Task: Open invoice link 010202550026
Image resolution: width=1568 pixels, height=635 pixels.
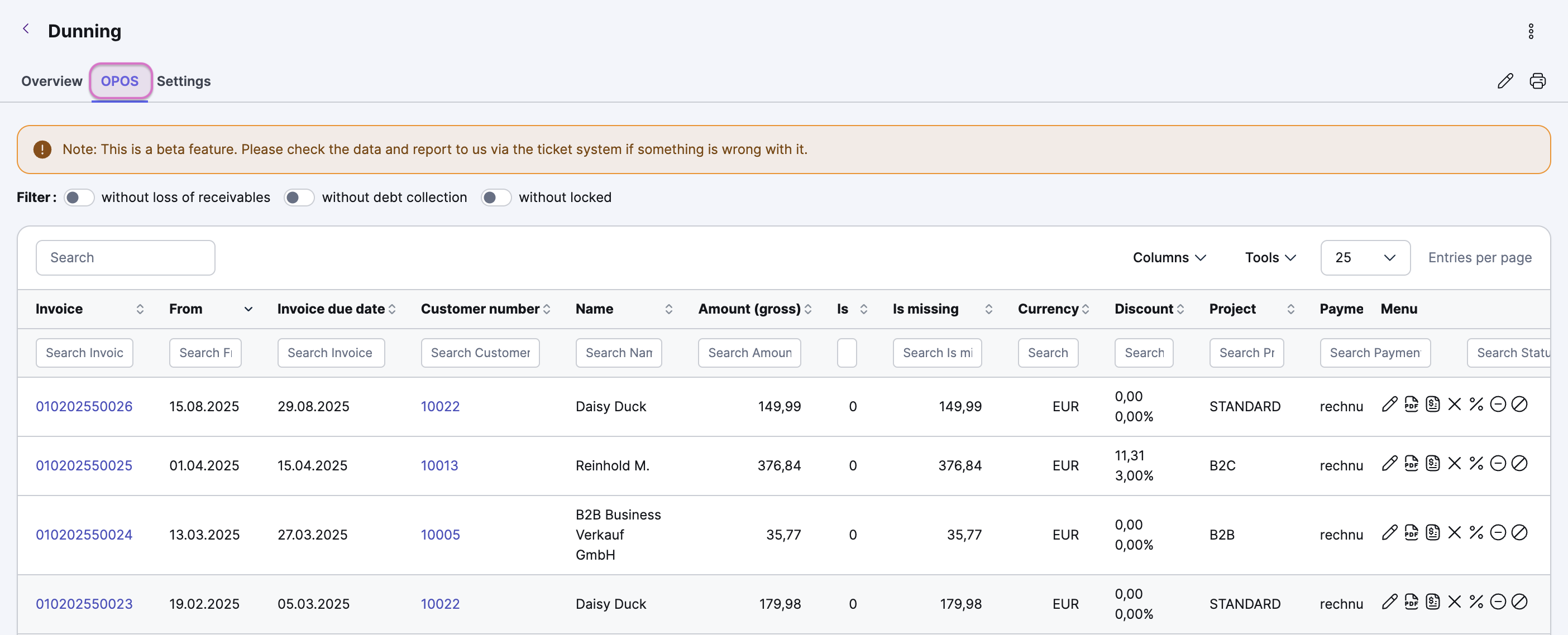Action: [x=84, y=406]
